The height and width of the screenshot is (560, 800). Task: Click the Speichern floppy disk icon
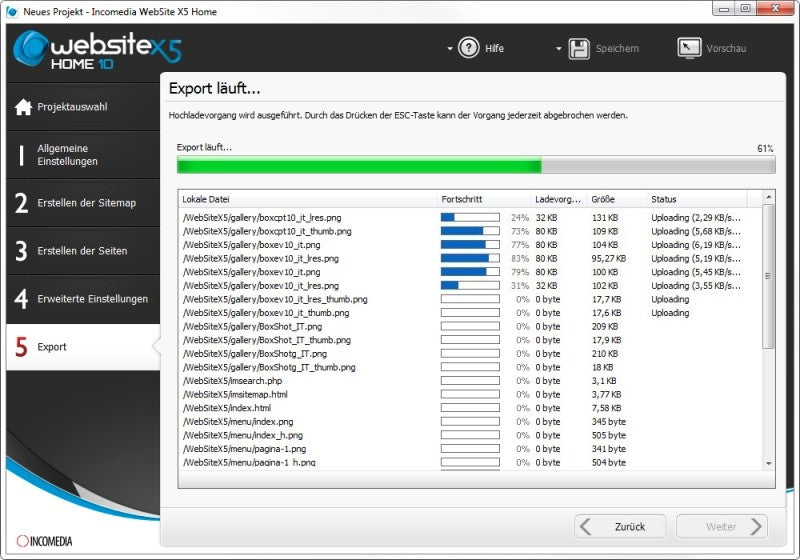[x=579, y=48]
